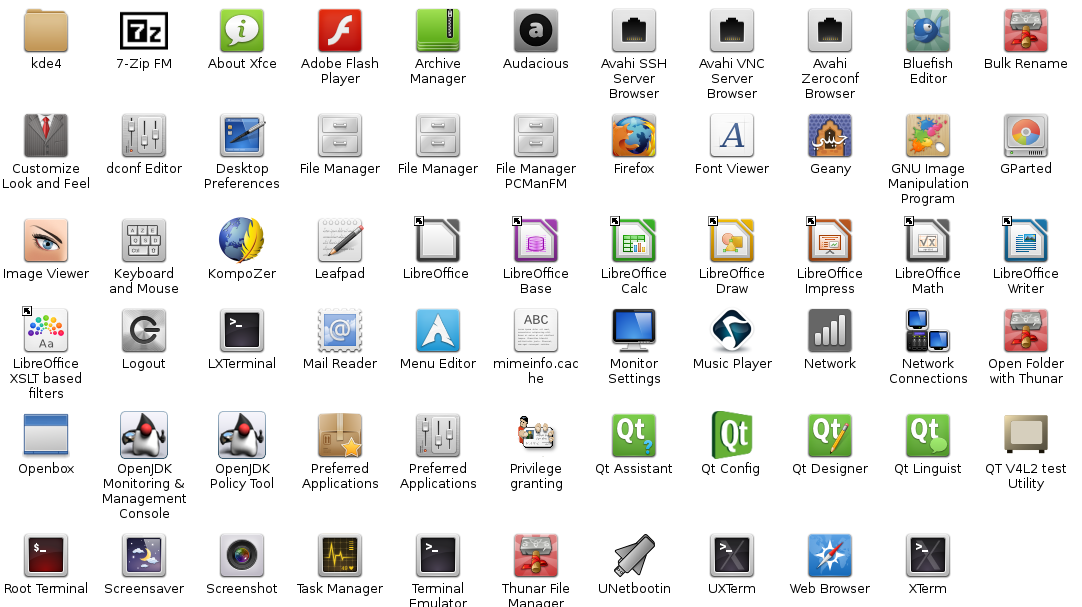Viewport: 1082px width, 607px height.
Task: Launch 7-Zip FM
Action: pyautogui.click(x=144, y=31)
